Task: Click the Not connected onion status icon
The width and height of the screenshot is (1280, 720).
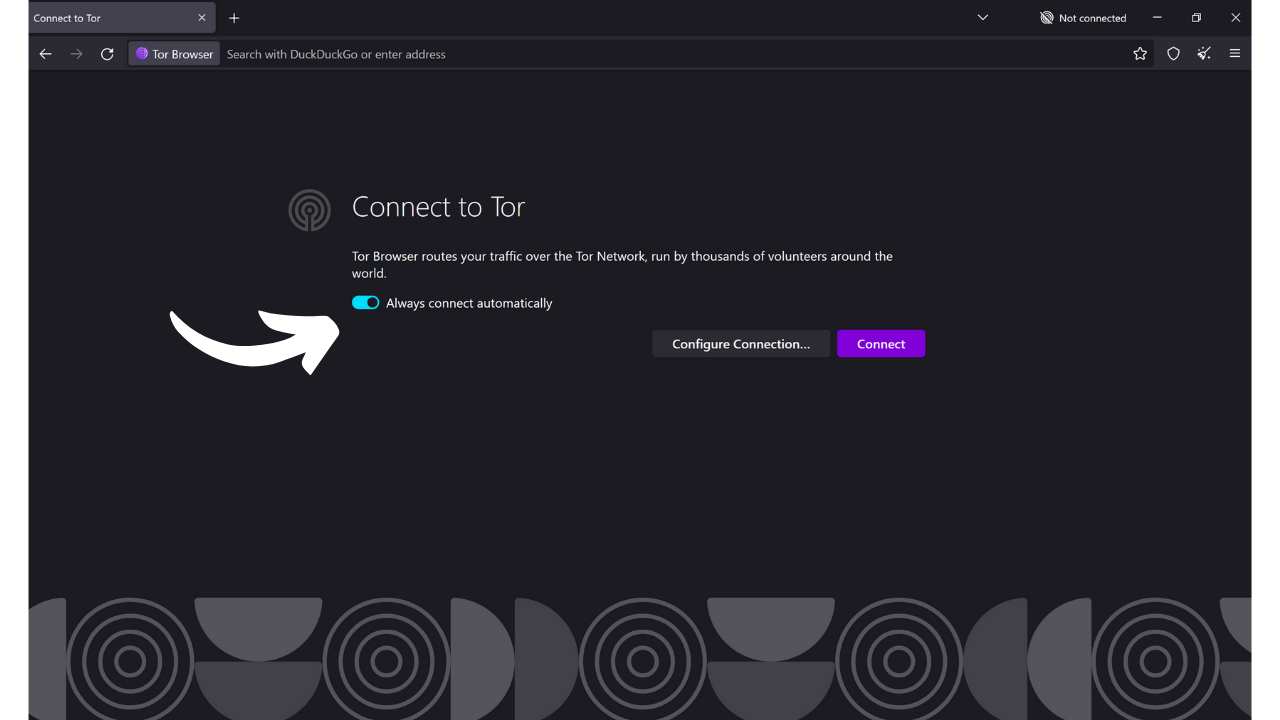Action: point(1047,17)
